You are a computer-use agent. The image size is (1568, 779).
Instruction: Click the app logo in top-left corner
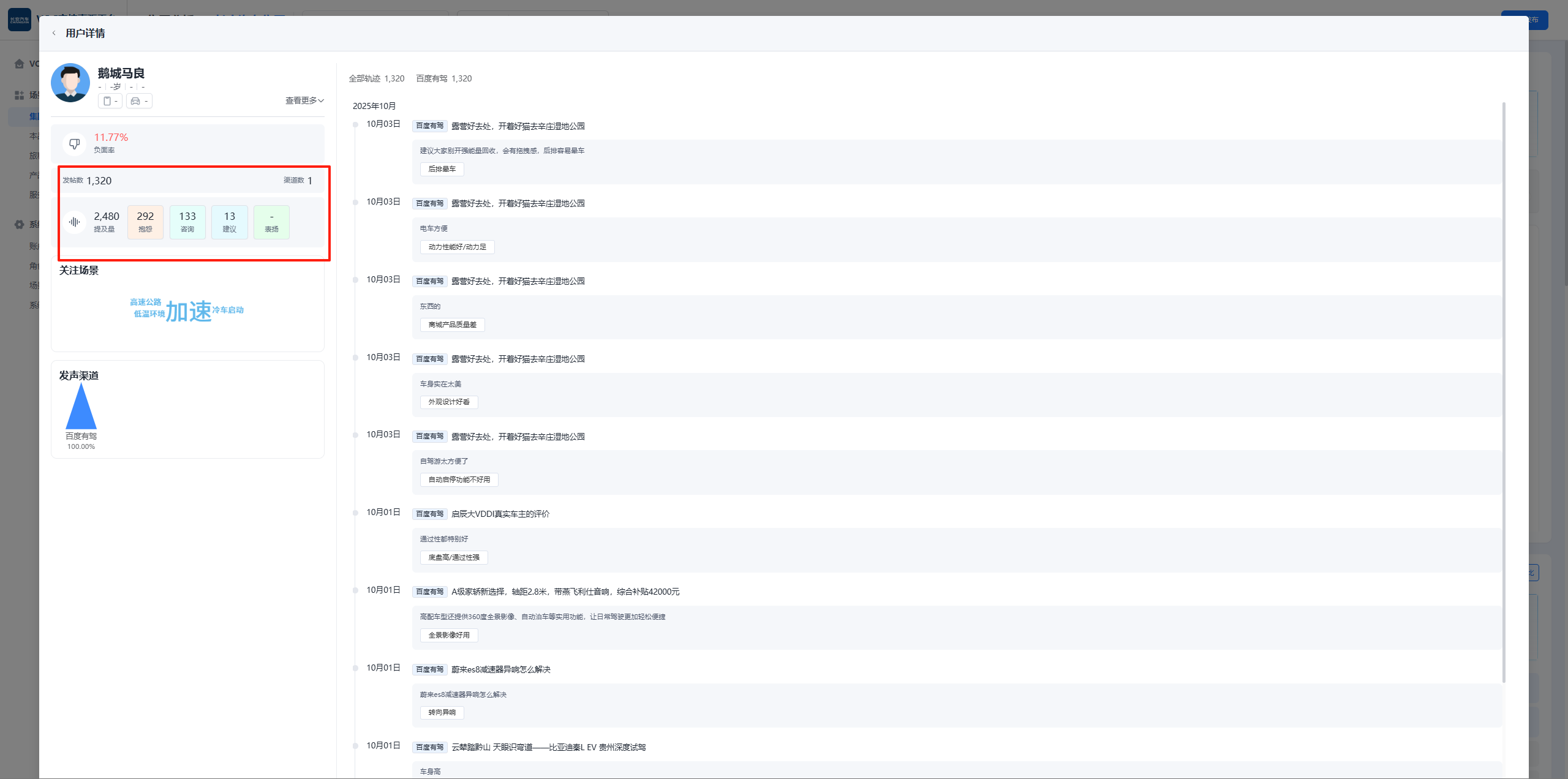[x=19, y=20]
